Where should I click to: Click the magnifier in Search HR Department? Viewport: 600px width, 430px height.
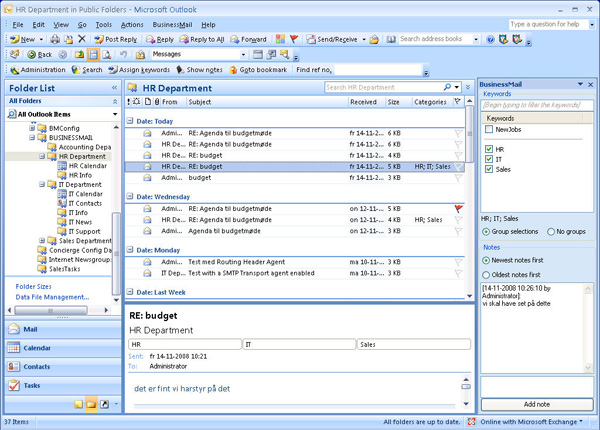coord(447,87)
